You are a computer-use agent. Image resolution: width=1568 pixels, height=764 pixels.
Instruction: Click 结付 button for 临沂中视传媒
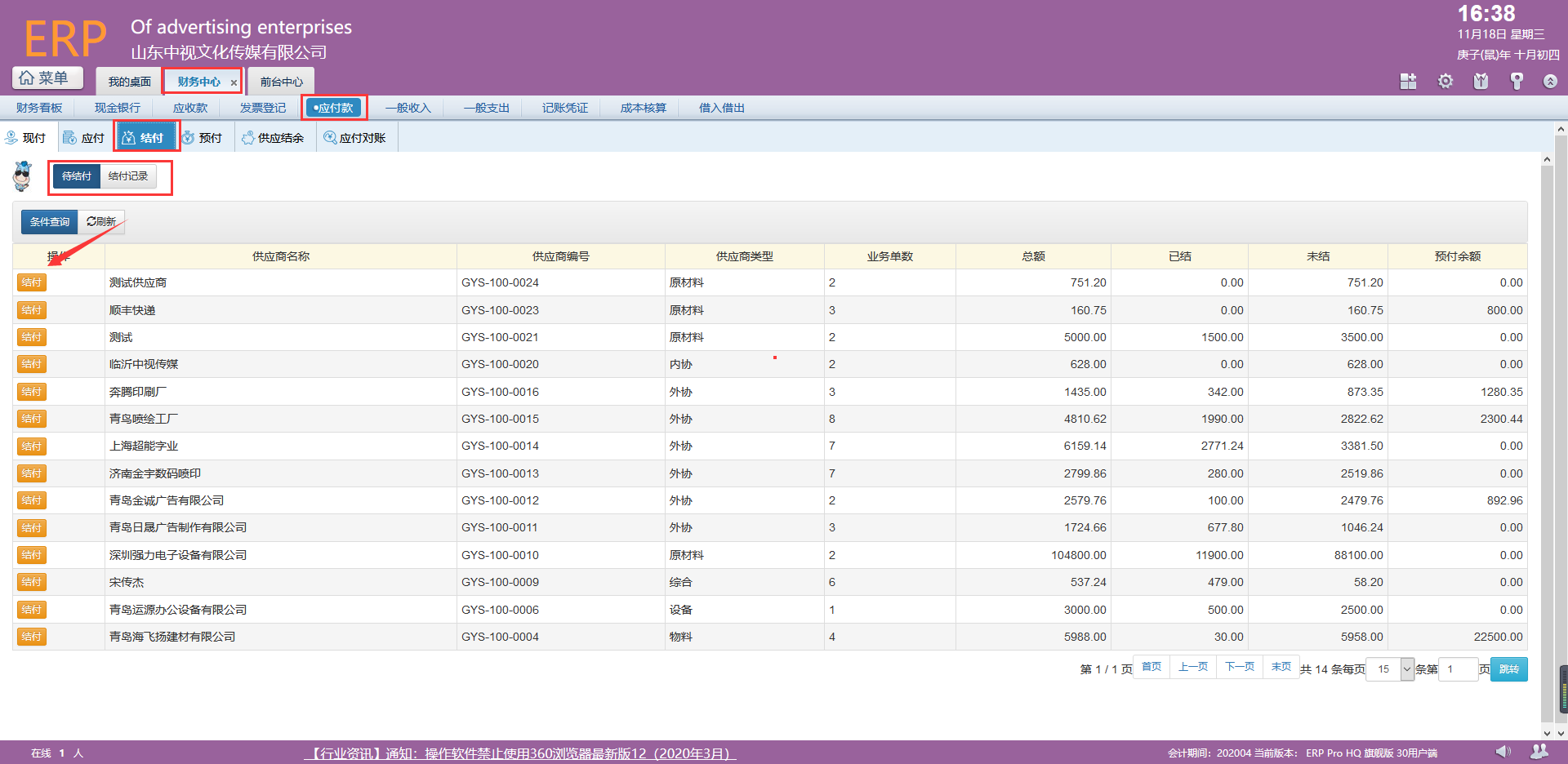(x=32, y=364)
